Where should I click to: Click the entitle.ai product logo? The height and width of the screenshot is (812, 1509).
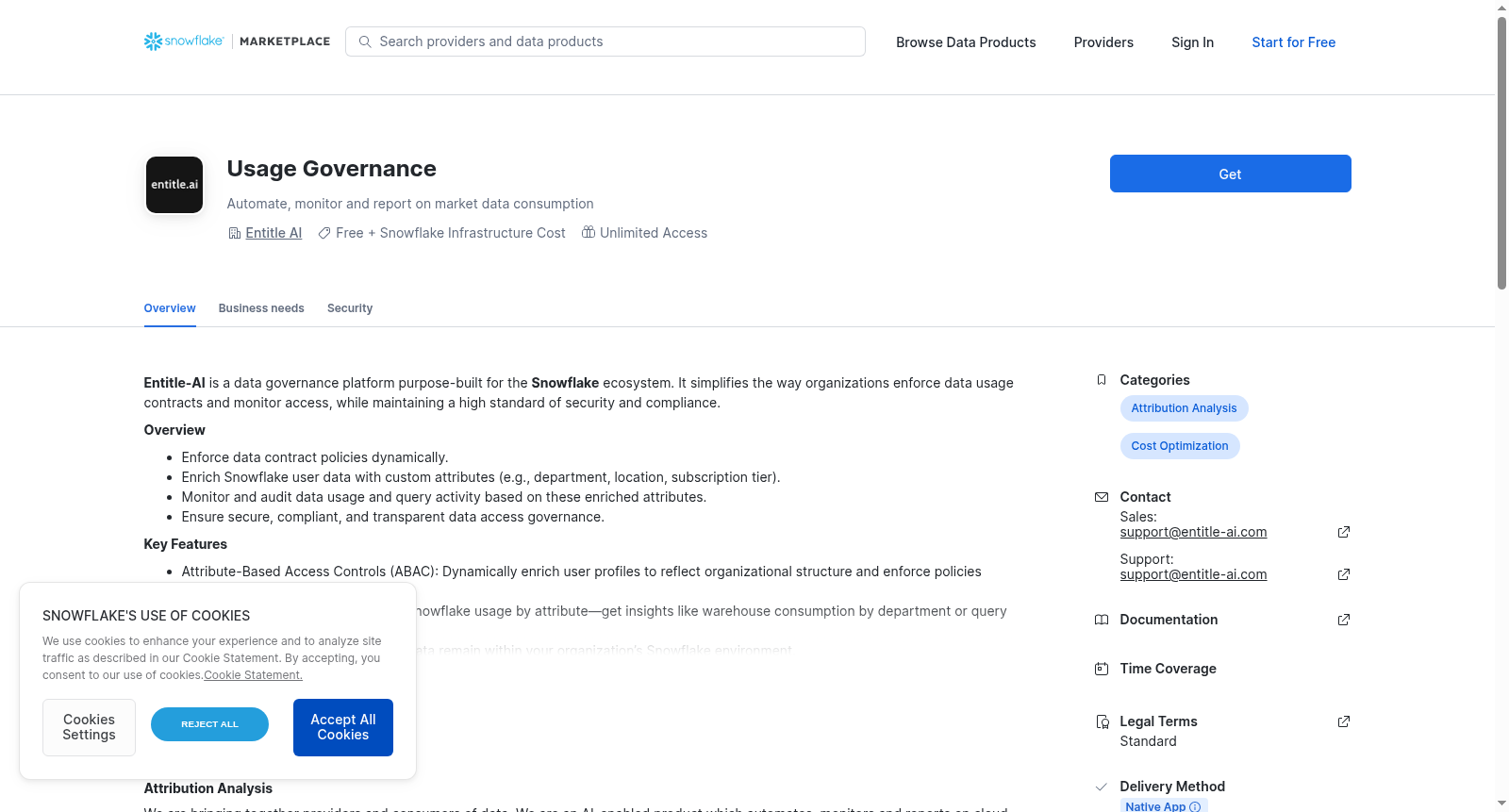tap(174, 185)
